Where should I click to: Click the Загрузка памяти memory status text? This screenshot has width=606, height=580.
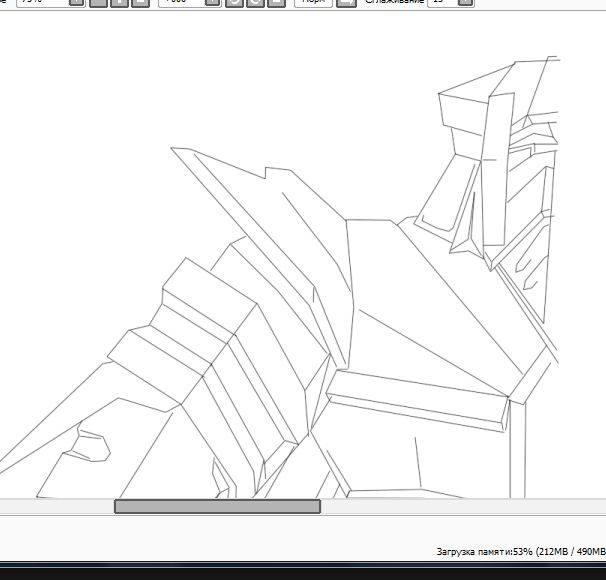pos(519,551)
